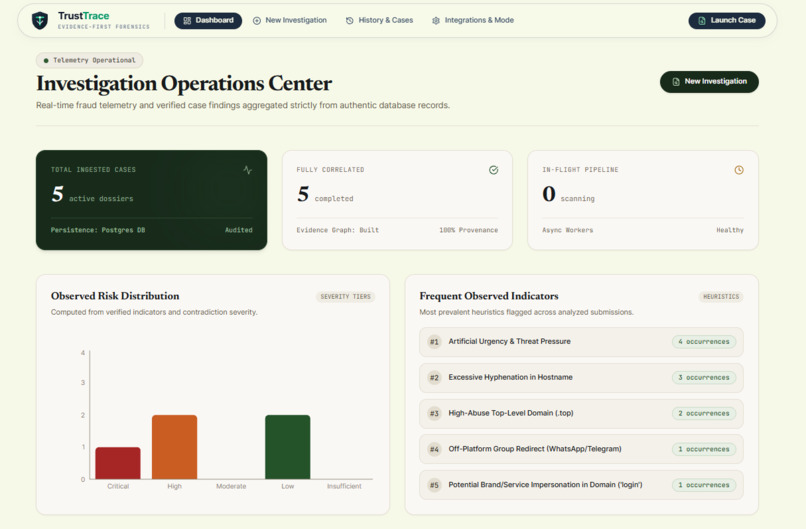
Task: Click the TrustTrace brand name
Action: [x=83, y=16]
